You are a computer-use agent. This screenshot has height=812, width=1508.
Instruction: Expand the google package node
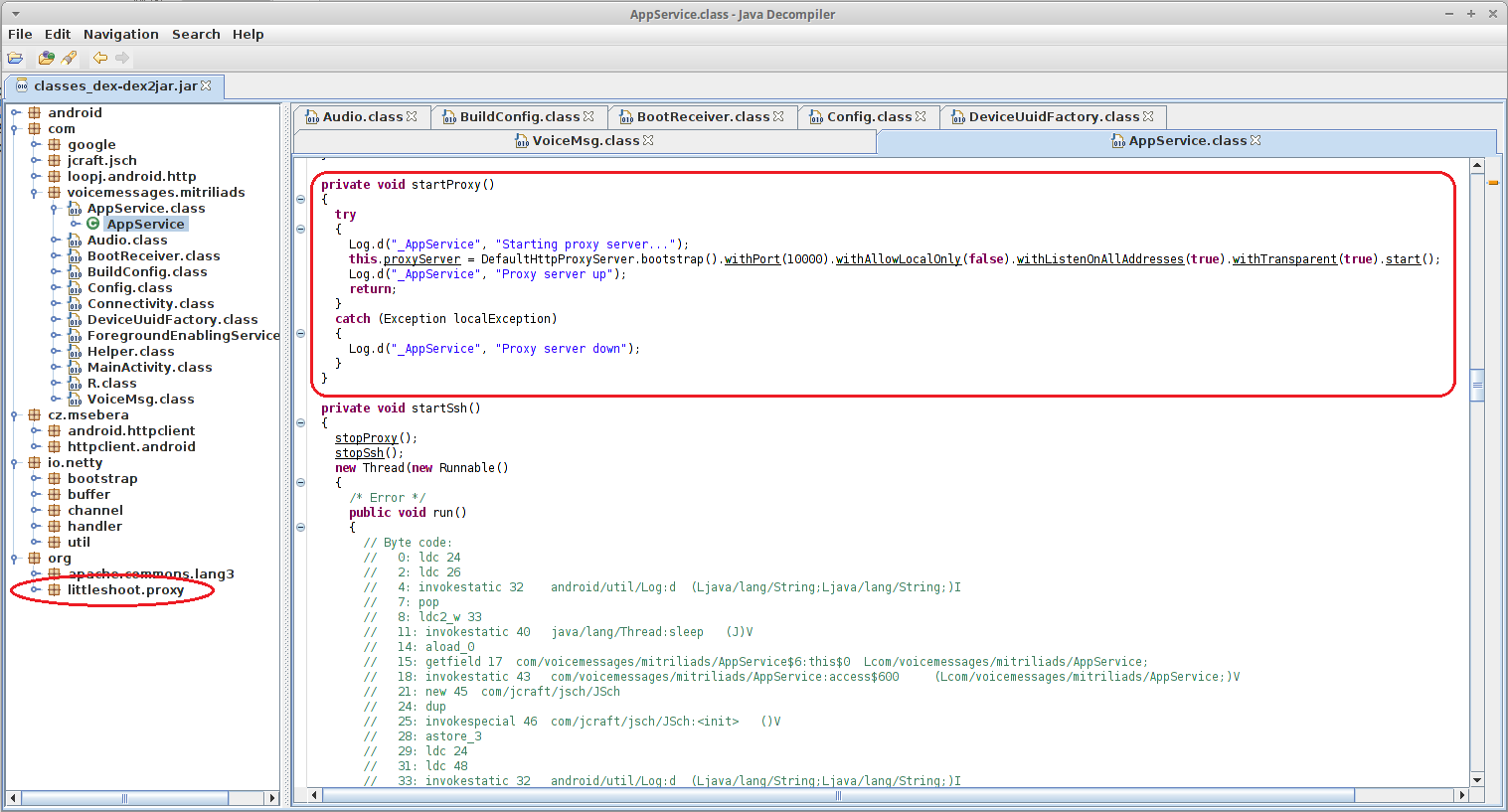(x=36, y=144)
